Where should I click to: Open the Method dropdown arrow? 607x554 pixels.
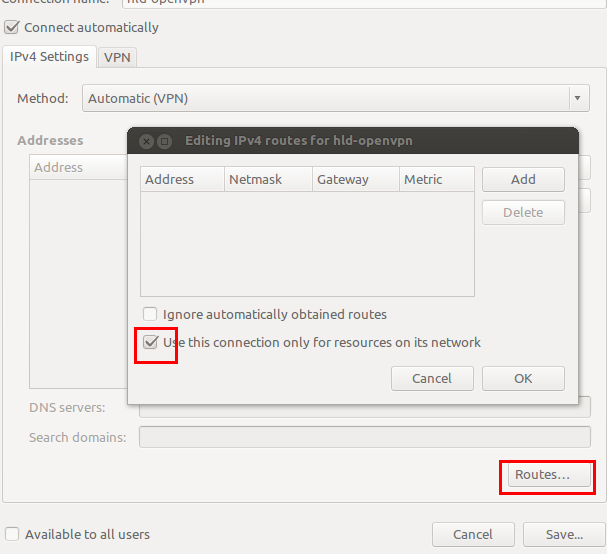(578, 98)
